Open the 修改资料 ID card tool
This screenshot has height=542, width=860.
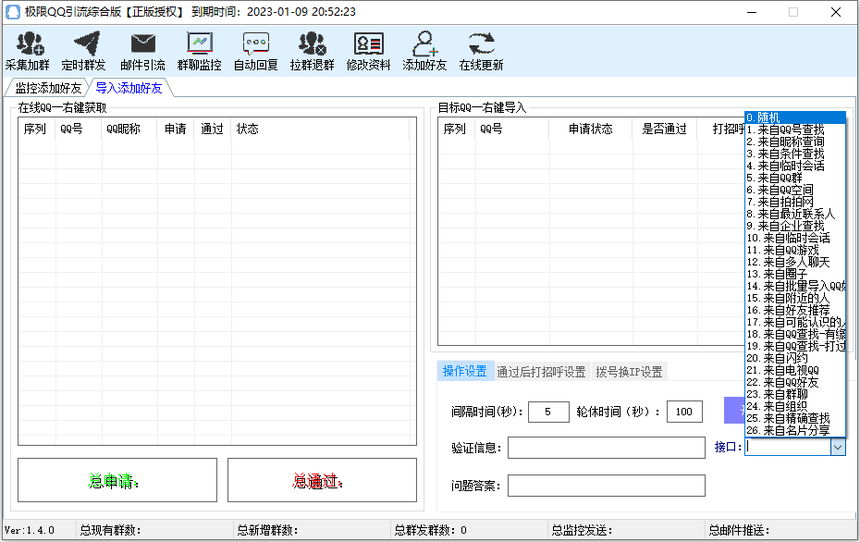(368, 51)
